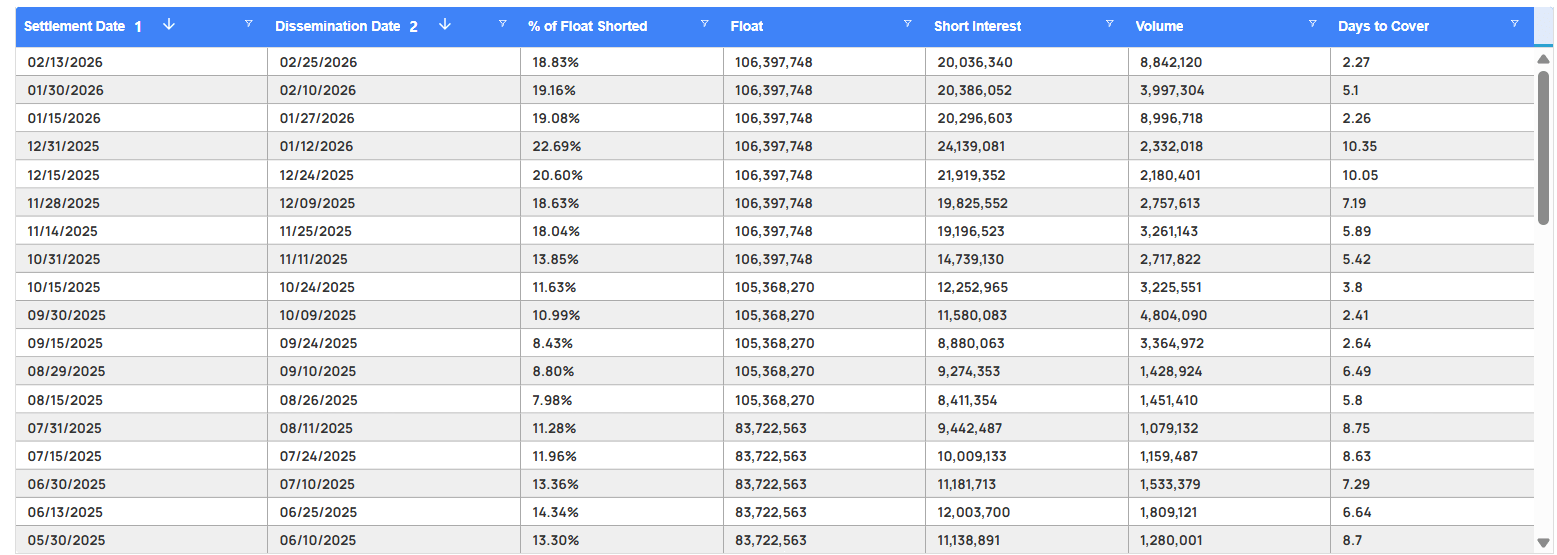Click the scrollbar up arrow
Image resolution: width=1557 pixels, height=555 pixels.
1543,59
